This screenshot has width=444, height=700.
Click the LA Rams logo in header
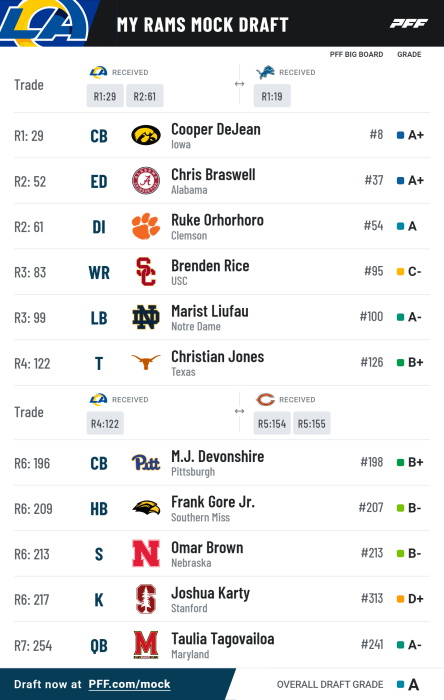pos(45,22)
